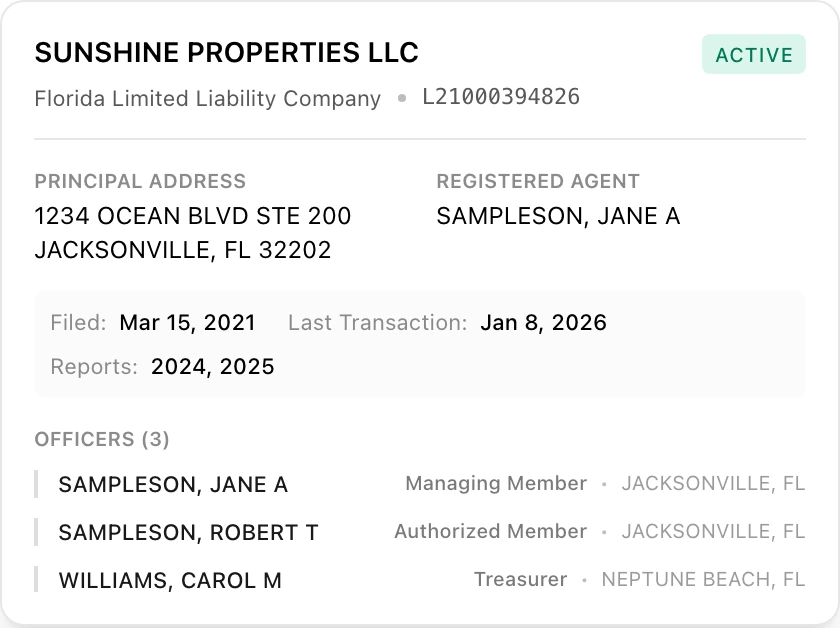Viewport: 840px width, 628px height.
Task: Click the Authorized Member role label
Action: 490,531
